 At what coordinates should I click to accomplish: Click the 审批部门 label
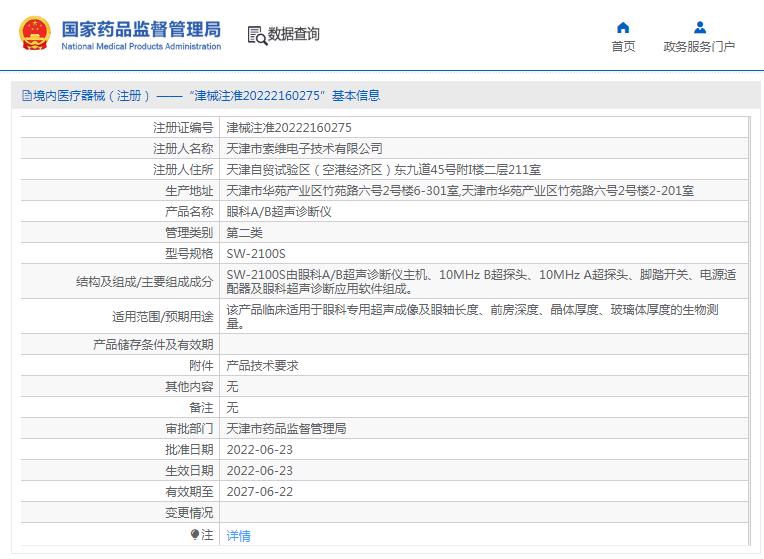[x=189, y=428]
